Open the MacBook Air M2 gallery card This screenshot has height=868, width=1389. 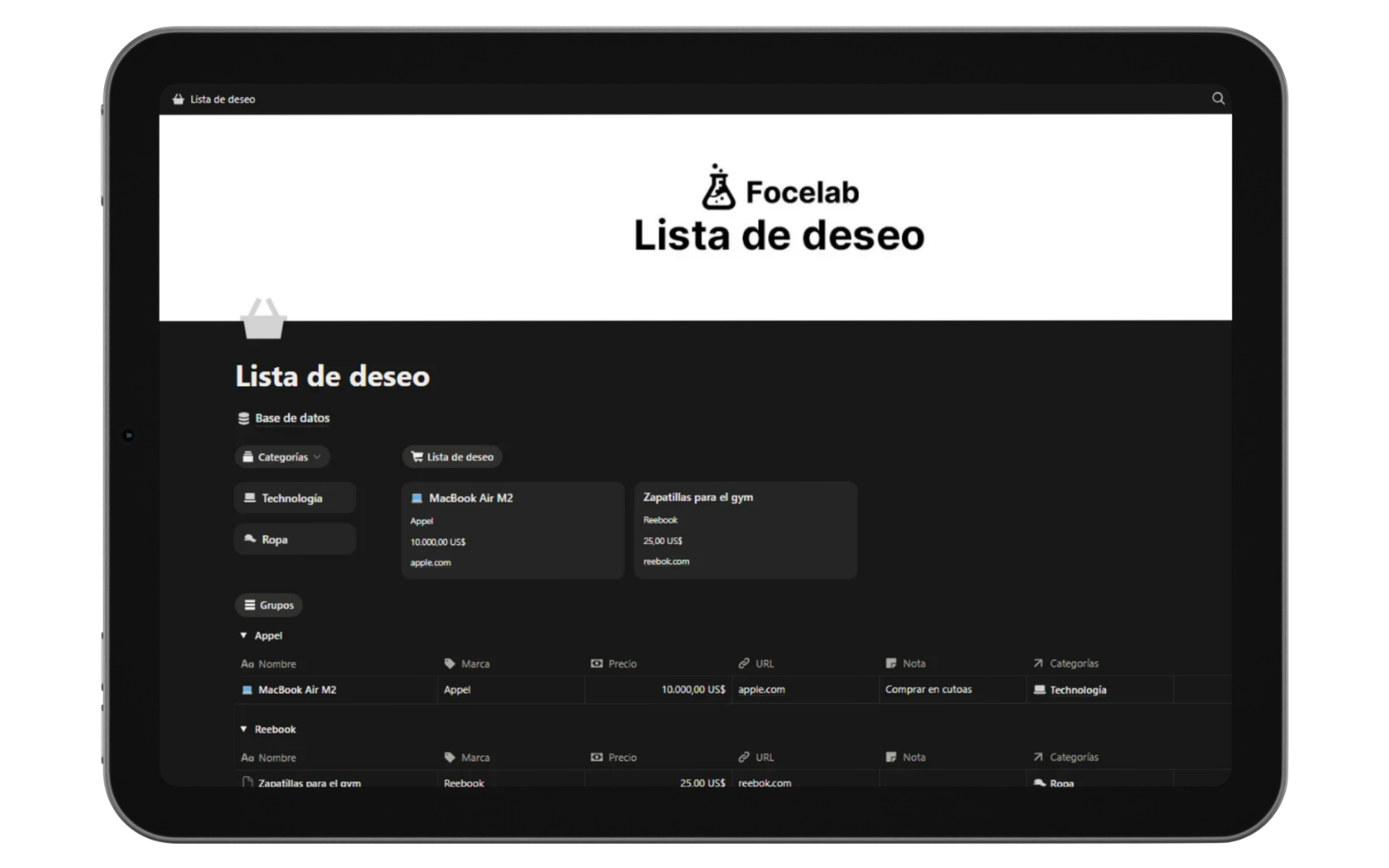(512, 530)
